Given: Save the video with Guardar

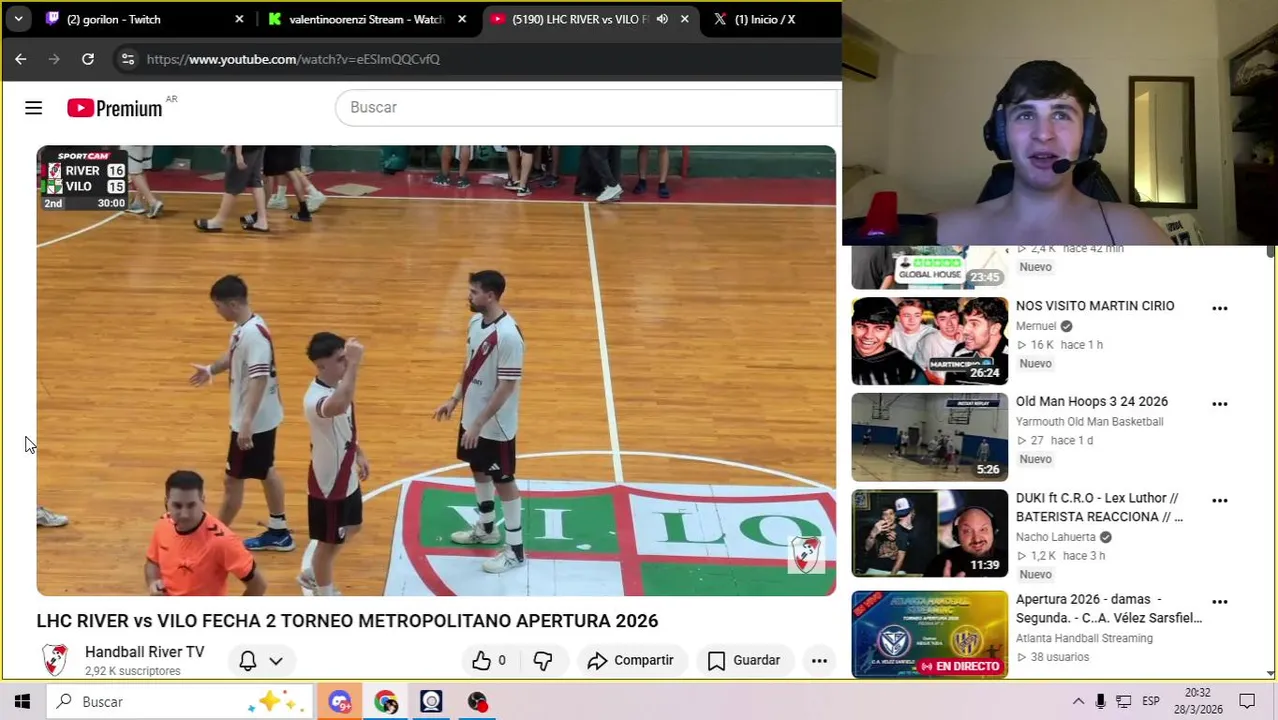Looking at the screenshot, I should pos(744,660).
